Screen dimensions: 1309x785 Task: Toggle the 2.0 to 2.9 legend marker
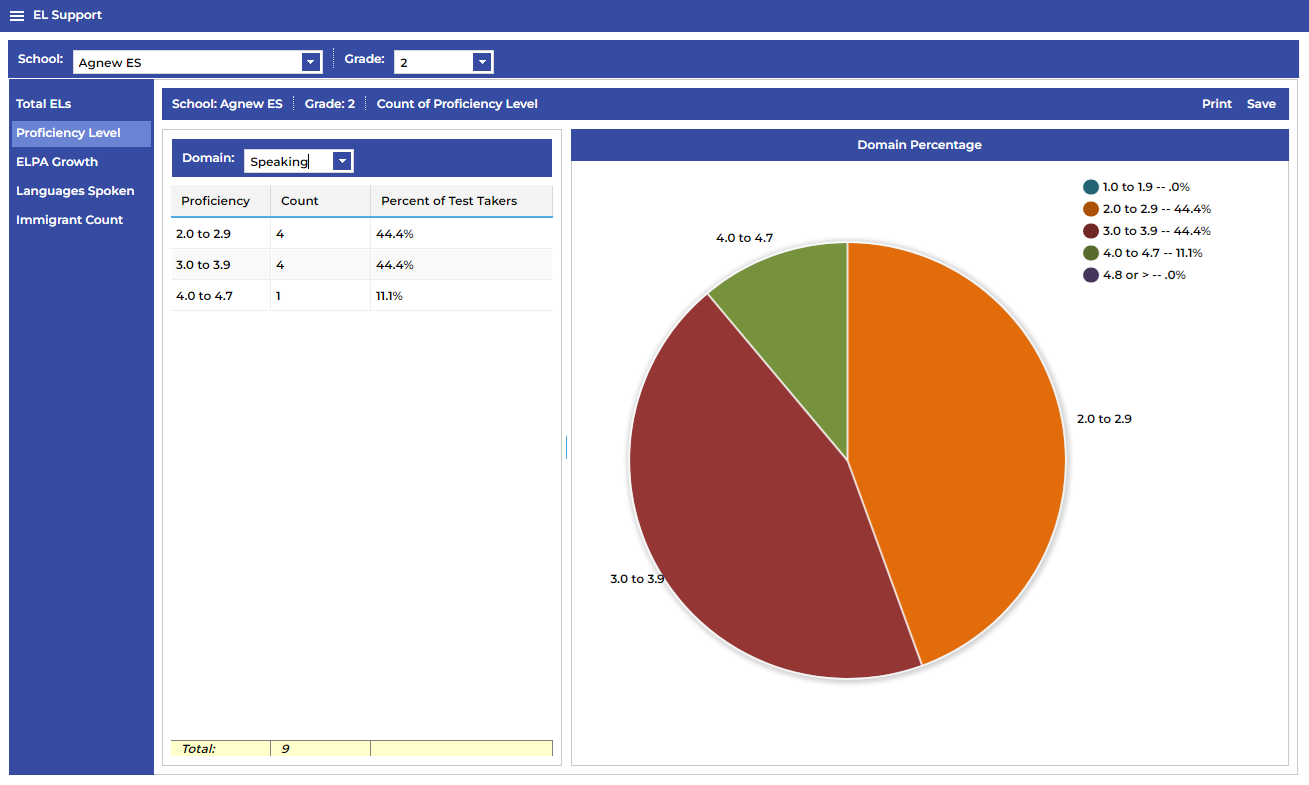[x=1091, y=209]
